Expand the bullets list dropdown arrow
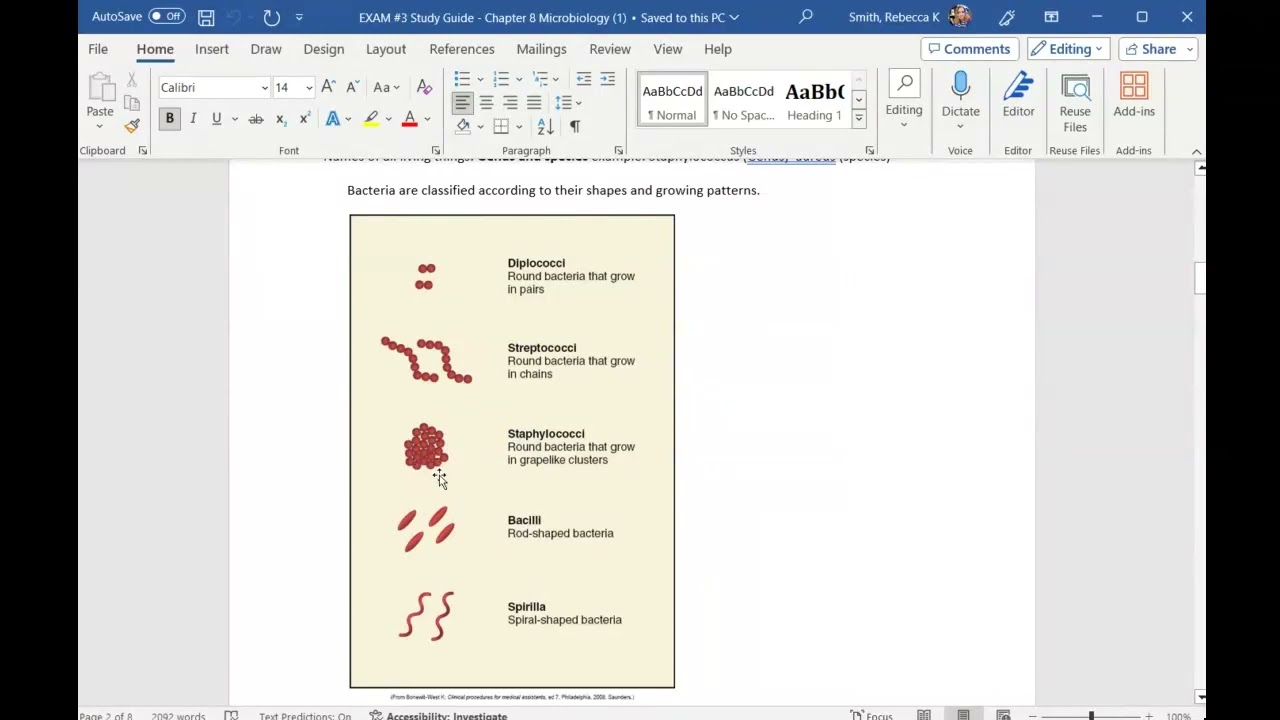The width and height of the screenshot is (1280, 720). 481,79
